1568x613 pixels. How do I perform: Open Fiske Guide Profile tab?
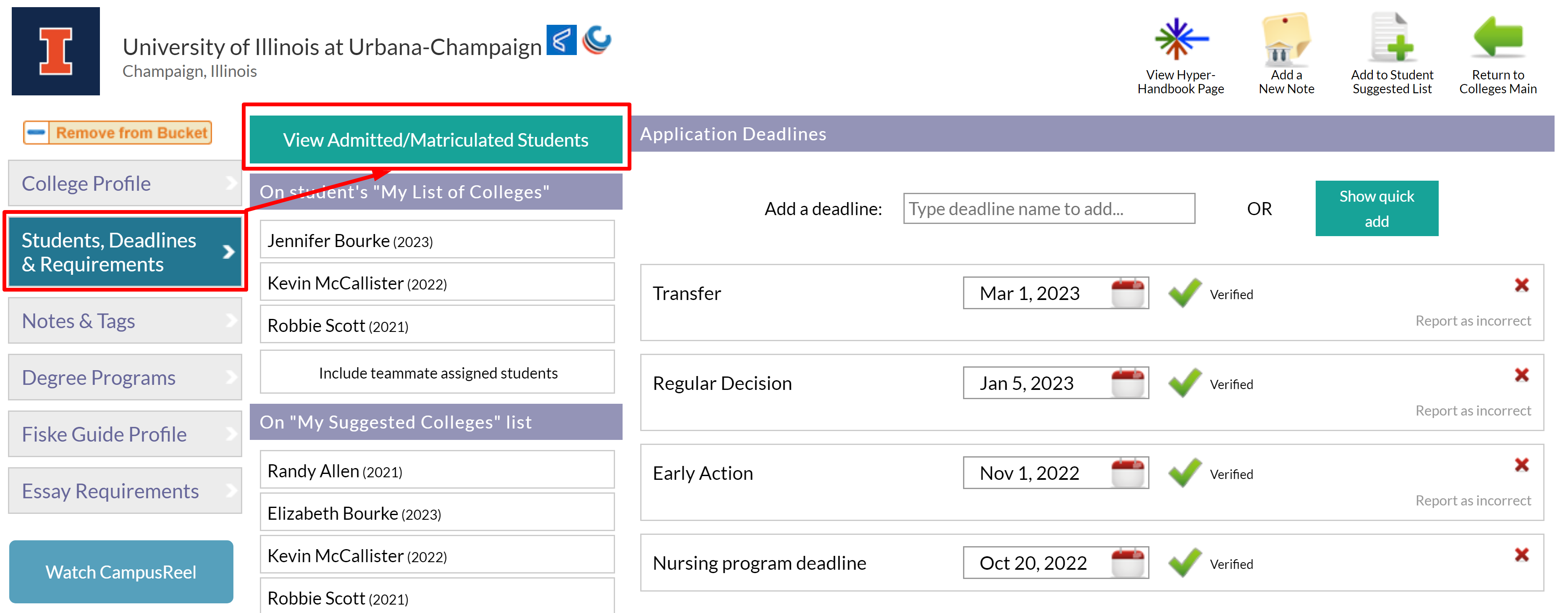click(x=125, y=434)
